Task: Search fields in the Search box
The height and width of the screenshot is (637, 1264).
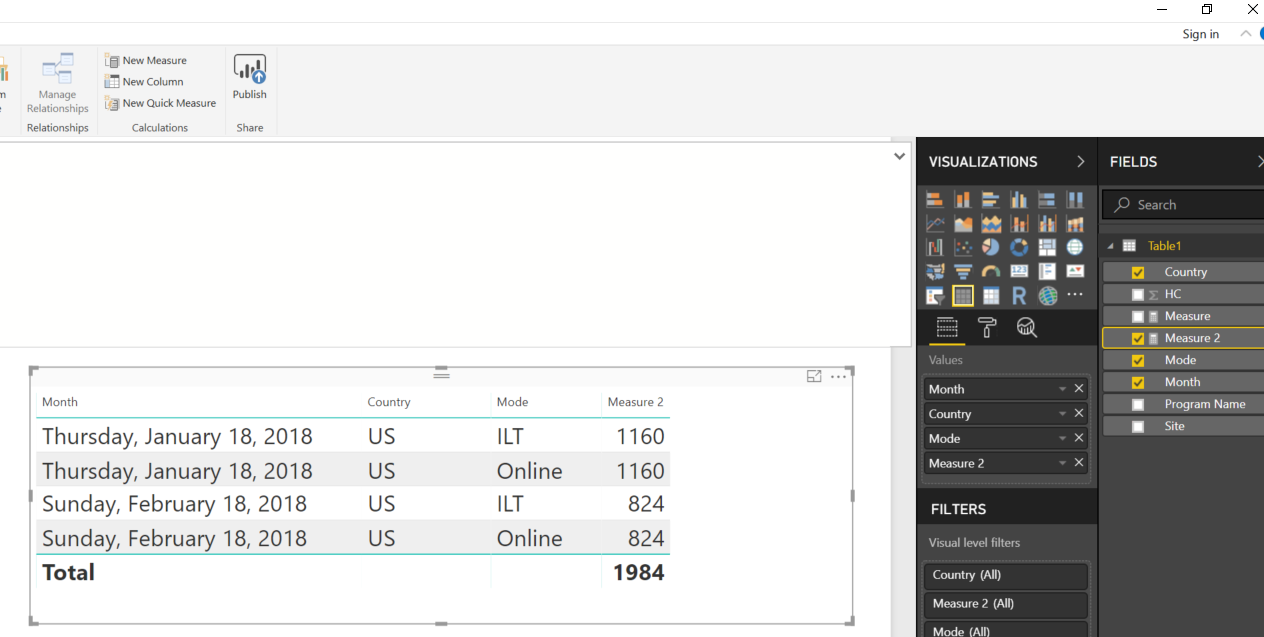Action: coord(1184,205)
